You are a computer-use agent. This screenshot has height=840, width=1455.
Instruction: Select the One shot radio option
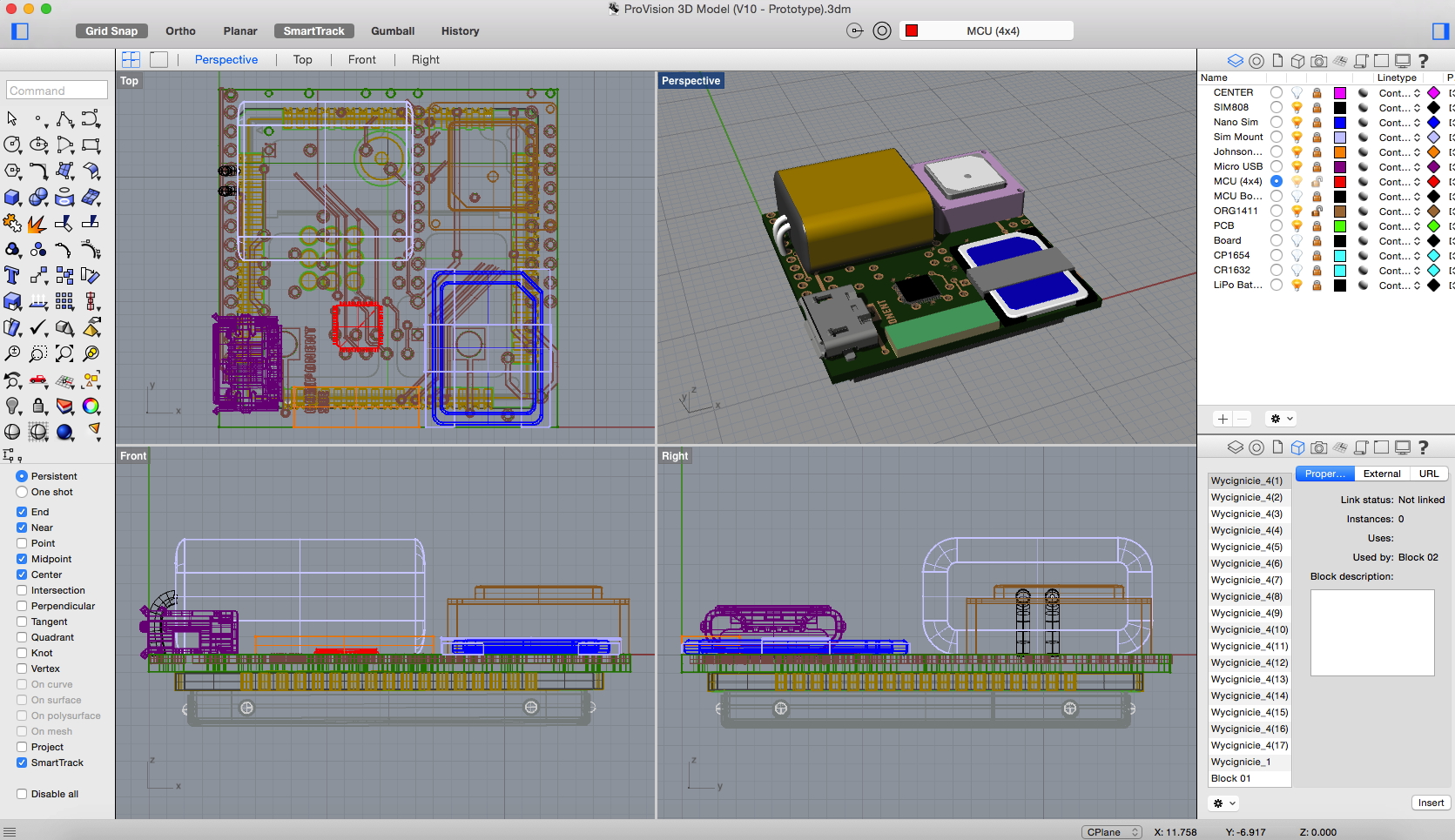coord(22,492)
